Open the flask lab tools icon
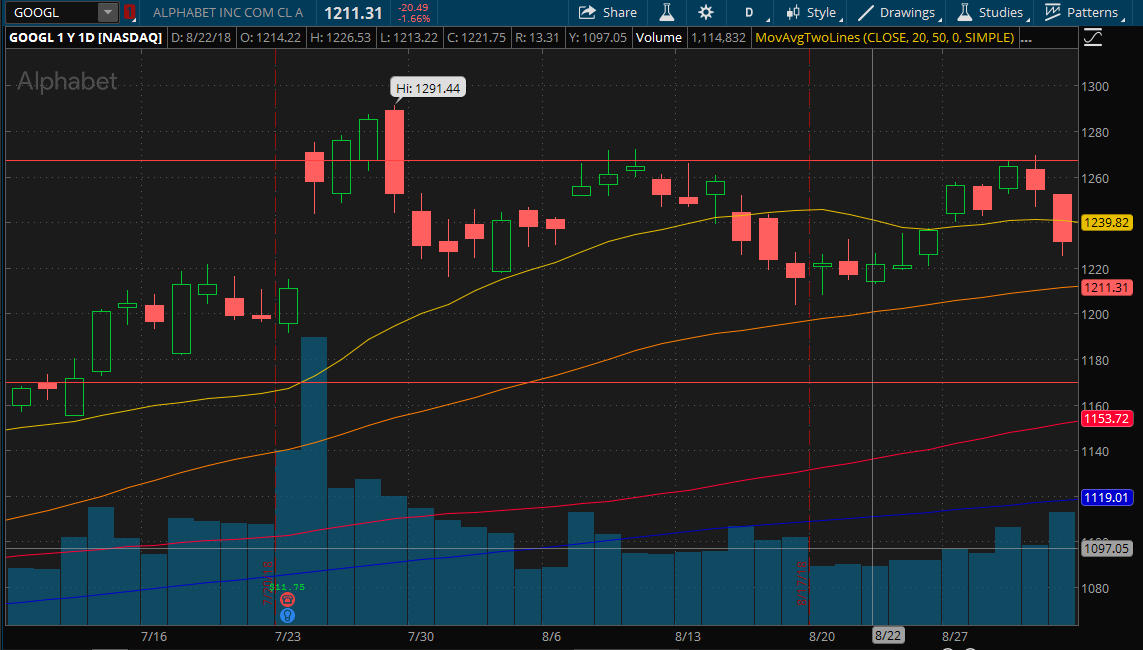Image resolution: width=1143 pixels, height=650 pixels. coord(666,12)
